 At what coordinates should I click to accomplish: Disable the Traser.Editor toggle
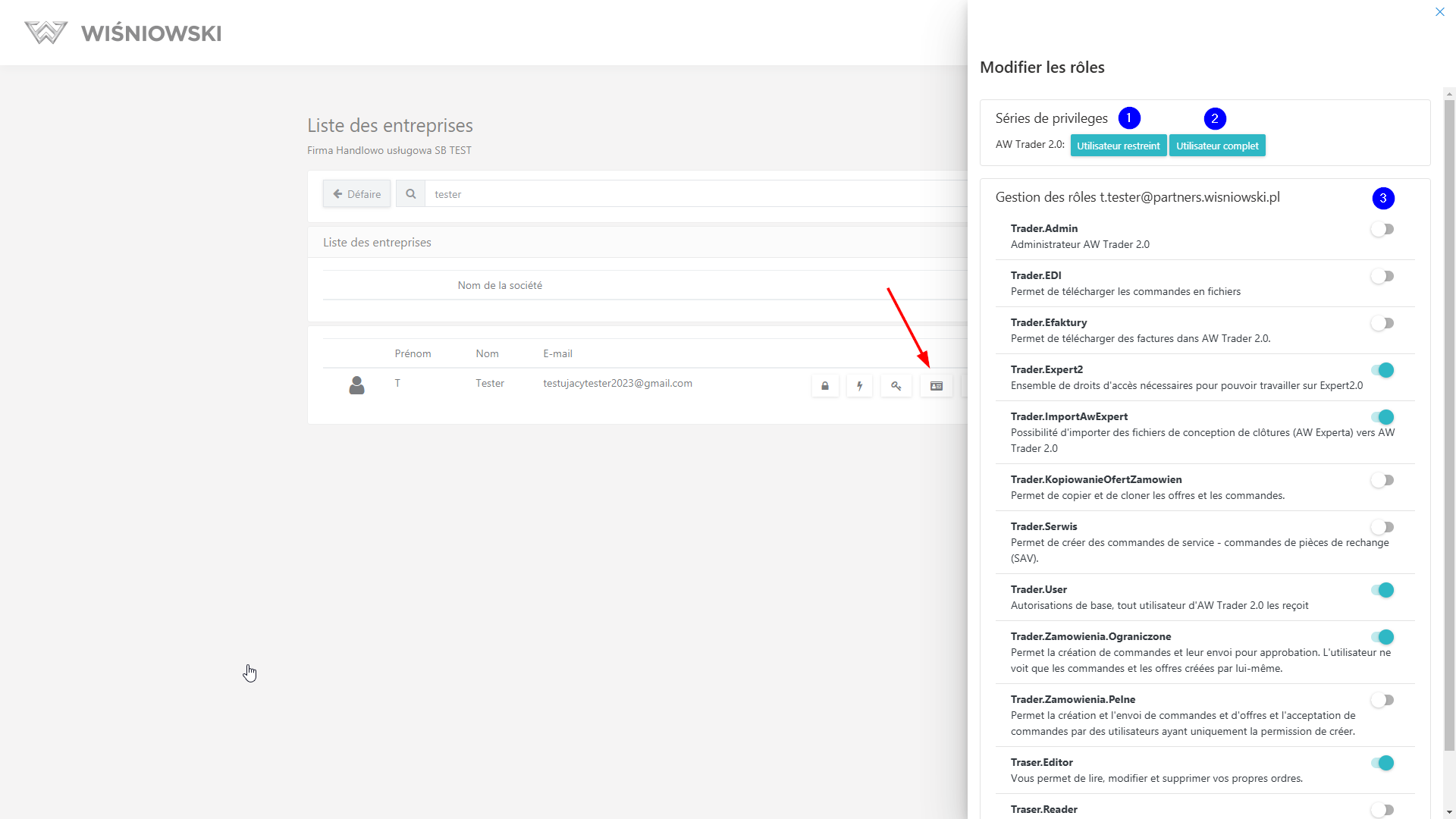coord(1382,763)
